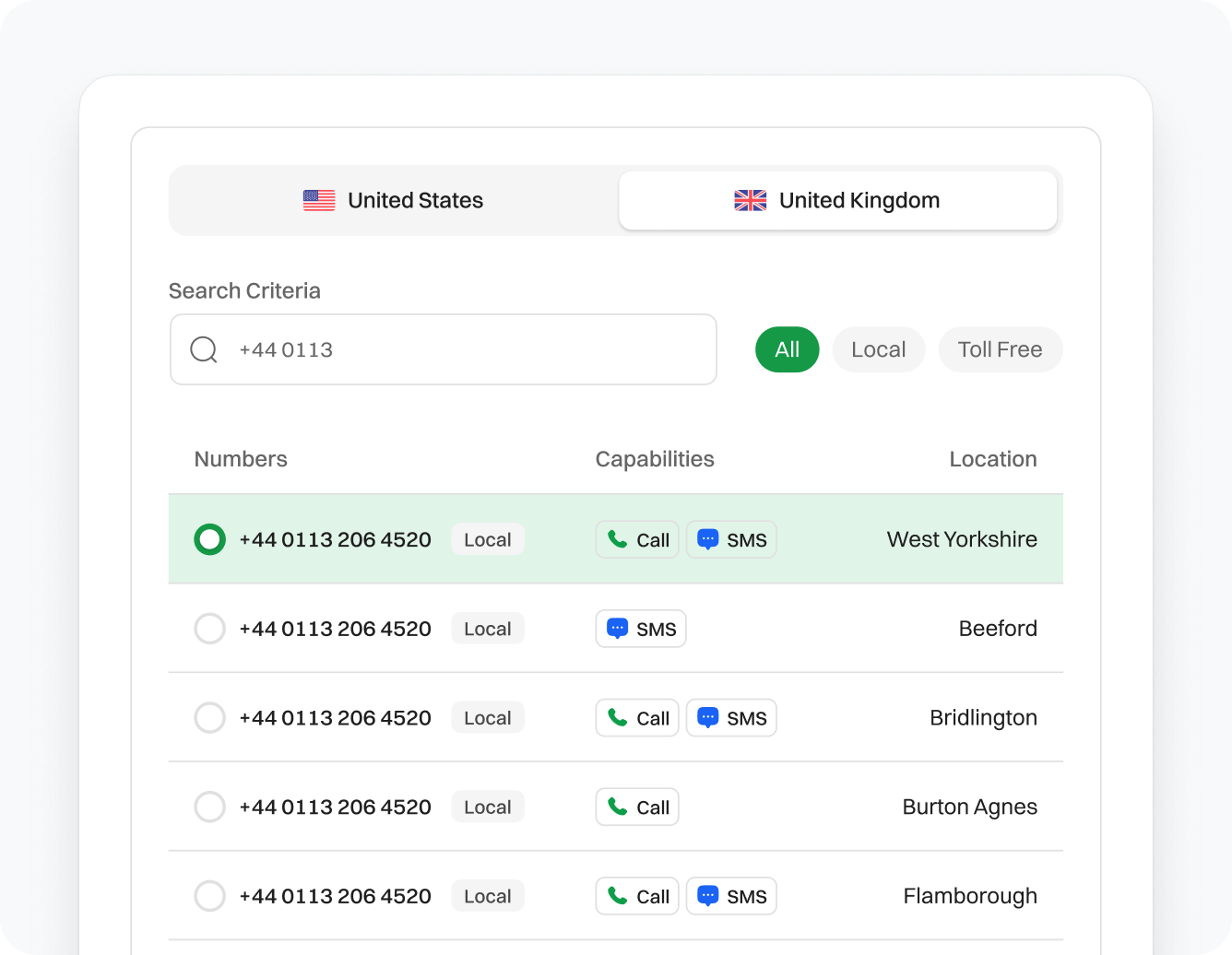
Task: Select the Flamborough number radio button
Action: [x=210, y=896]
